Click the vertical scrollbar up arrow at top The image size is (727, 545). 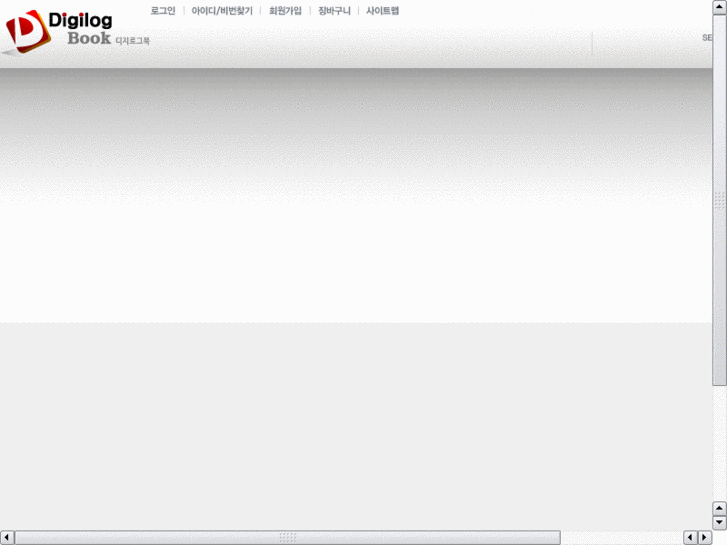719,7
